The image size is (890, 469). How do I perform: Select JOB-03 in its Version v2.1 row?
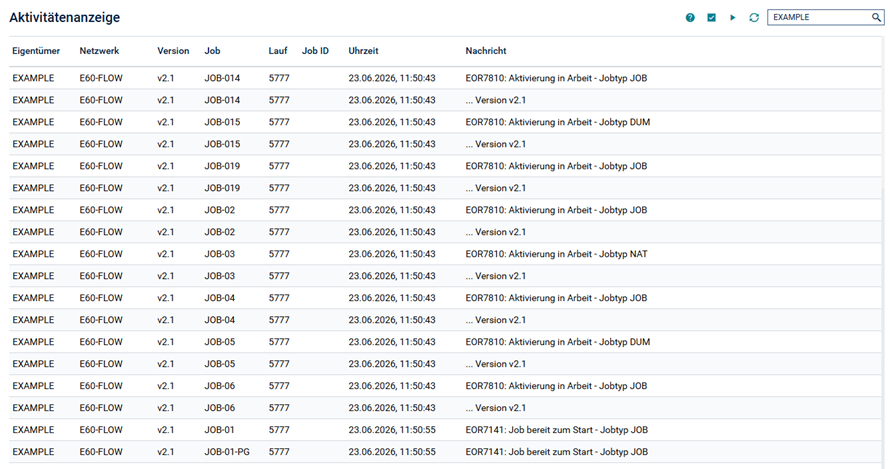220,277
